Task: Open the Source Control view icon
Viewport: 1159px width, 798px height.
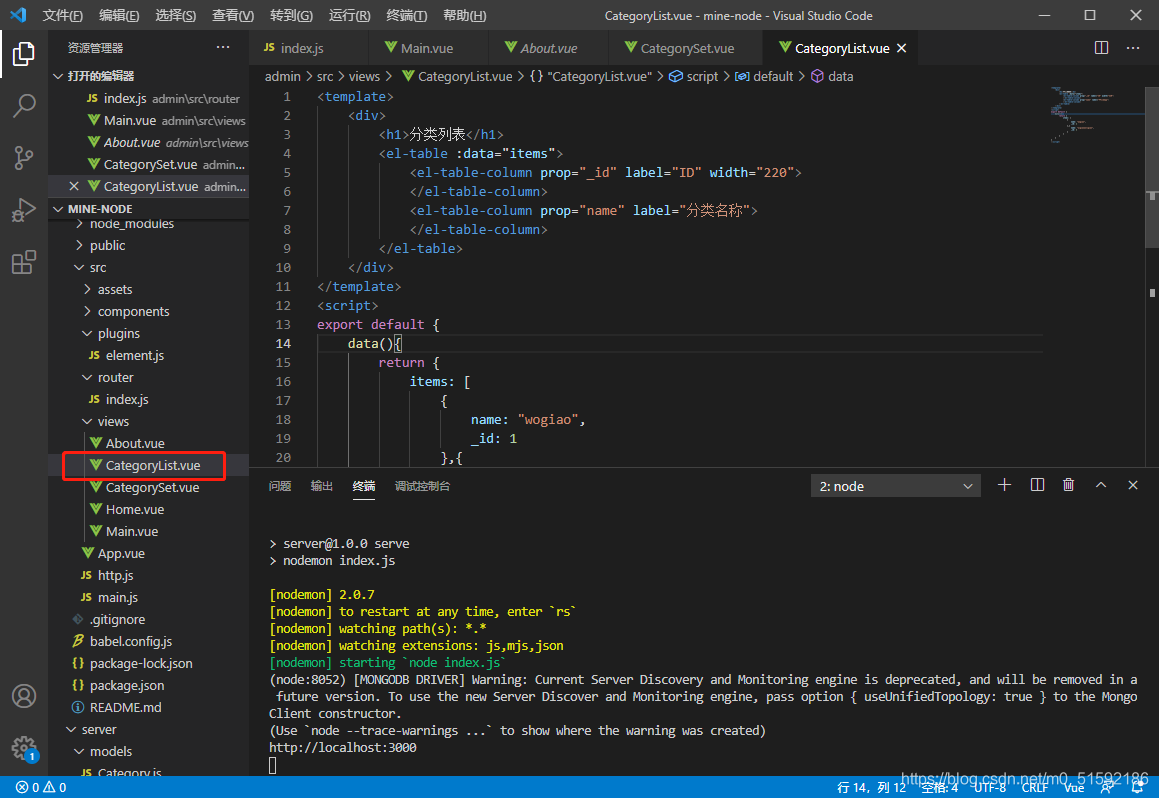Action: click(24, 157)
